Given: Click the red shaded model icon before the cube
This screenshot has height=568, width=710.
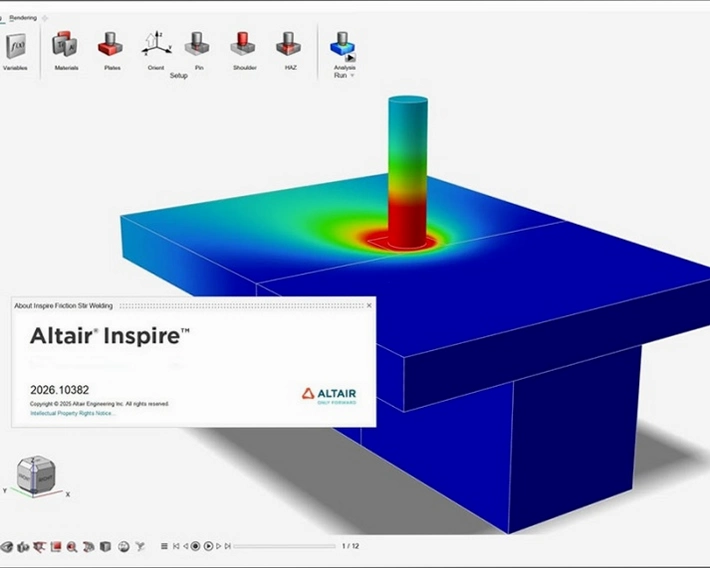Looking at the screenshot, I should click(89, 547).
